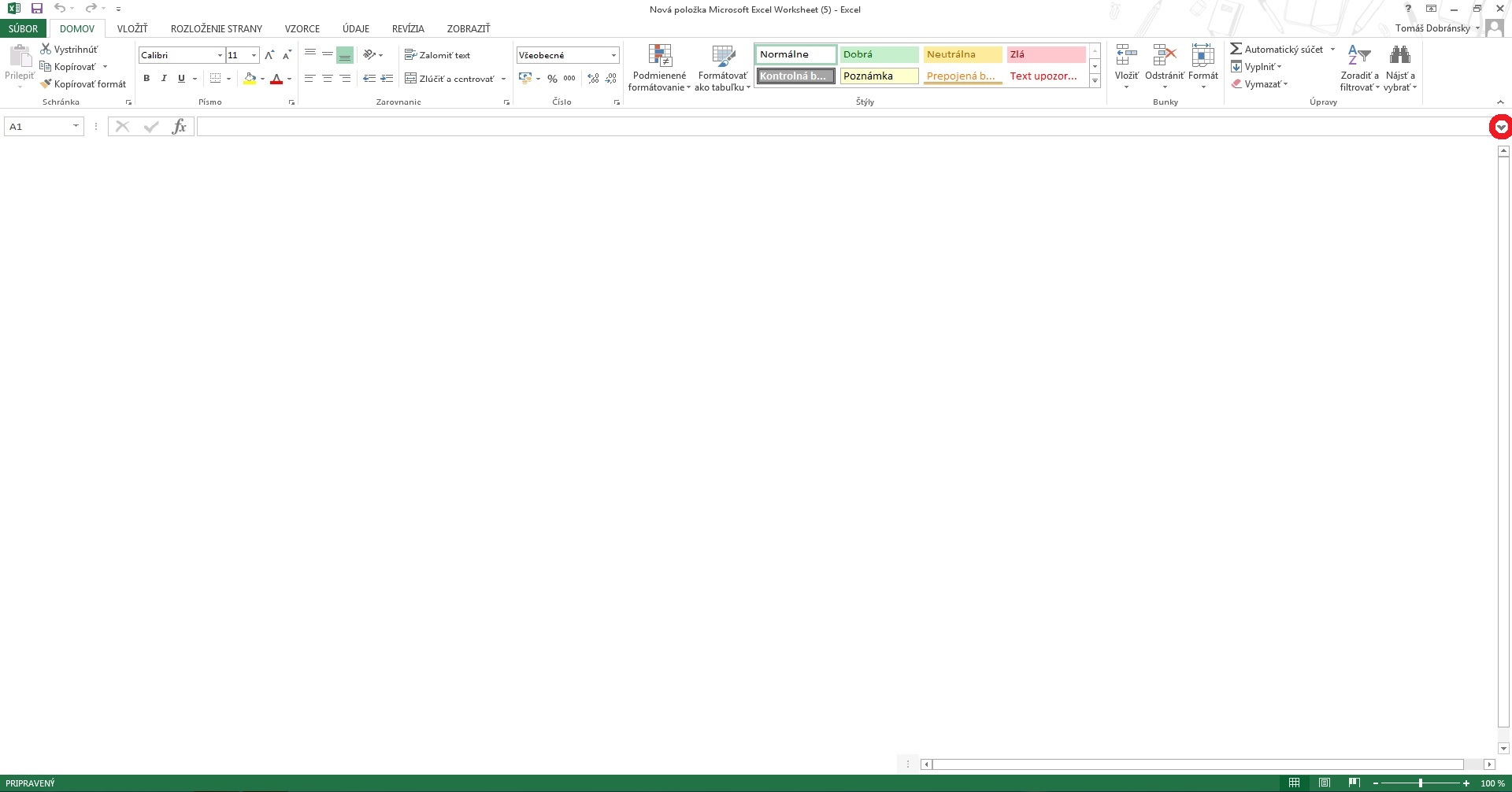Open the VZORCE ribbon tab

tap(302, 28)
